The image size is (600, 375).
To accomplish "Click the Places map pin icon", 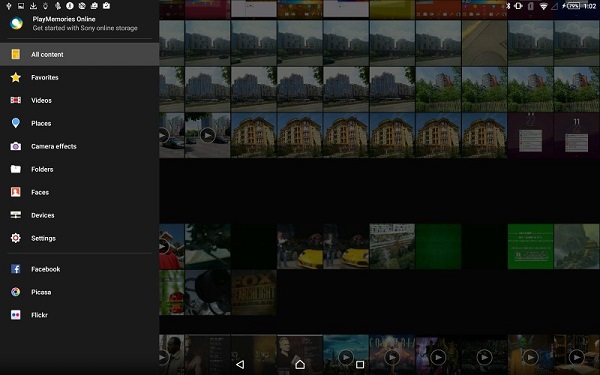I will [x=16, y=123].
